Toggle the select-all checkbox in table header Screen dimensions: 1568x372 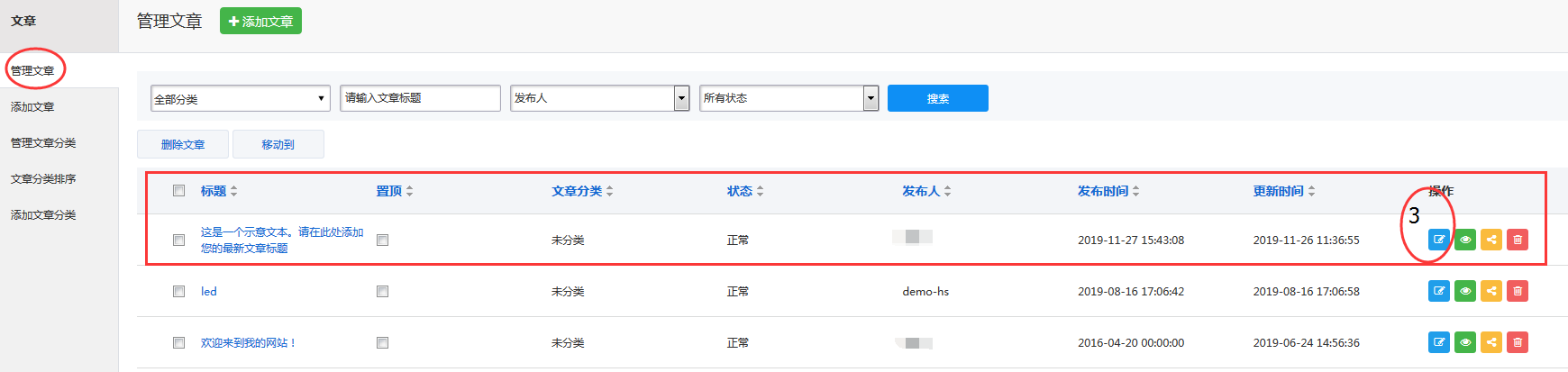(x=178, y=190)
